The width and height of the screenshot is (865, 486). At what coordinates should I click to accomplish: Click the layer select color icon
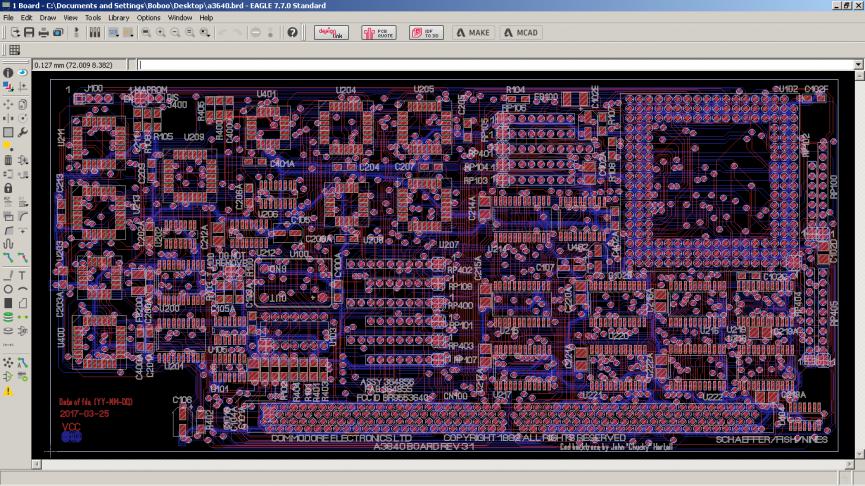(8, 87)
